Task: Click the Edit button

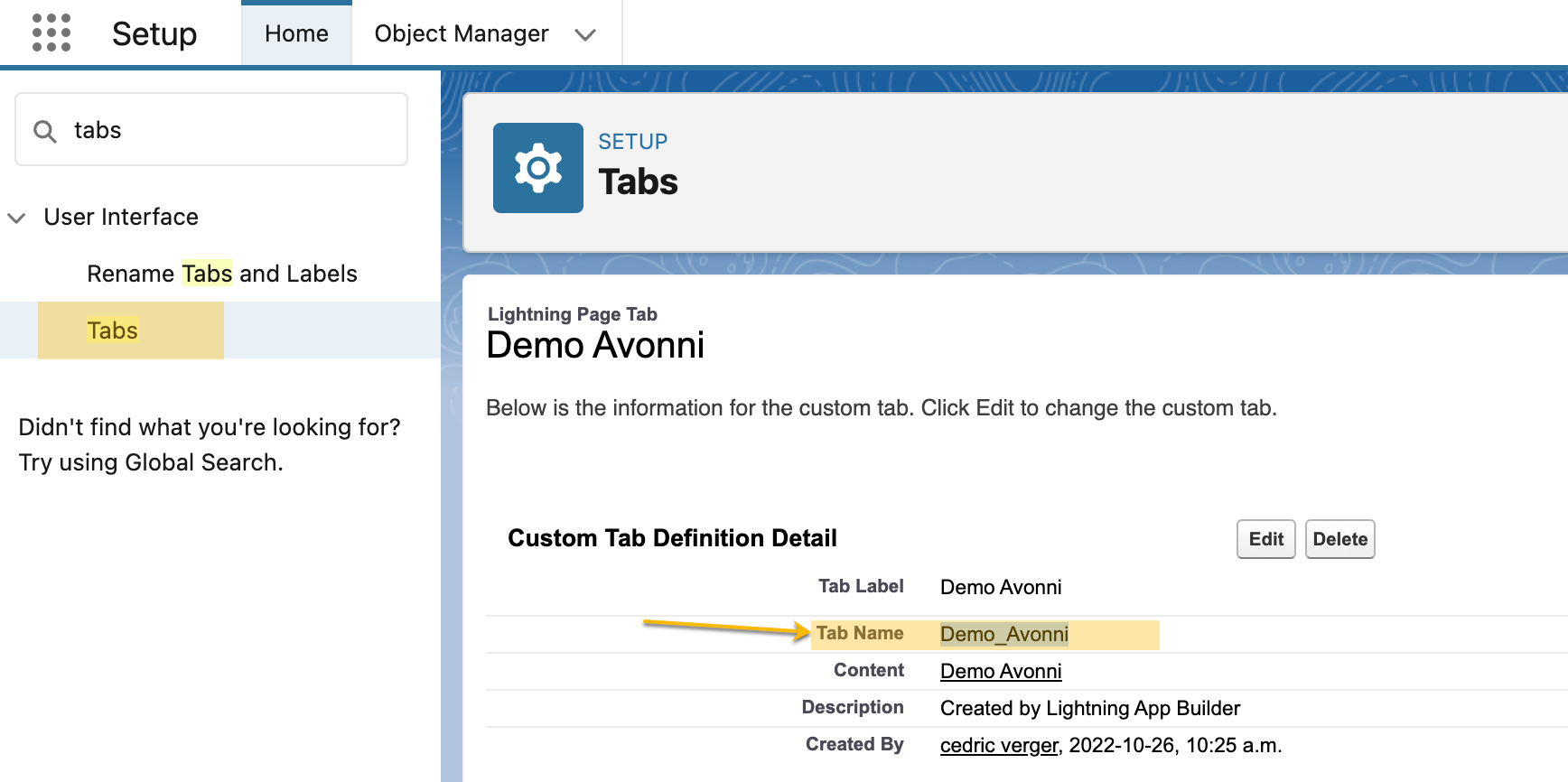Action: point(1266,539)
